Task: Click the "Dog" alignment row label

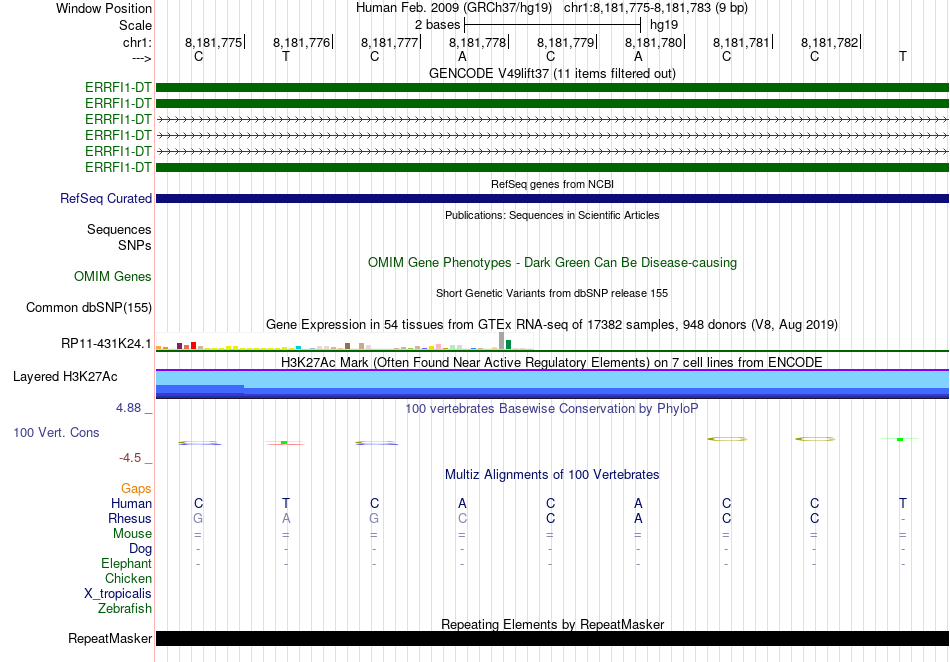Action: [x=141, y=549]
